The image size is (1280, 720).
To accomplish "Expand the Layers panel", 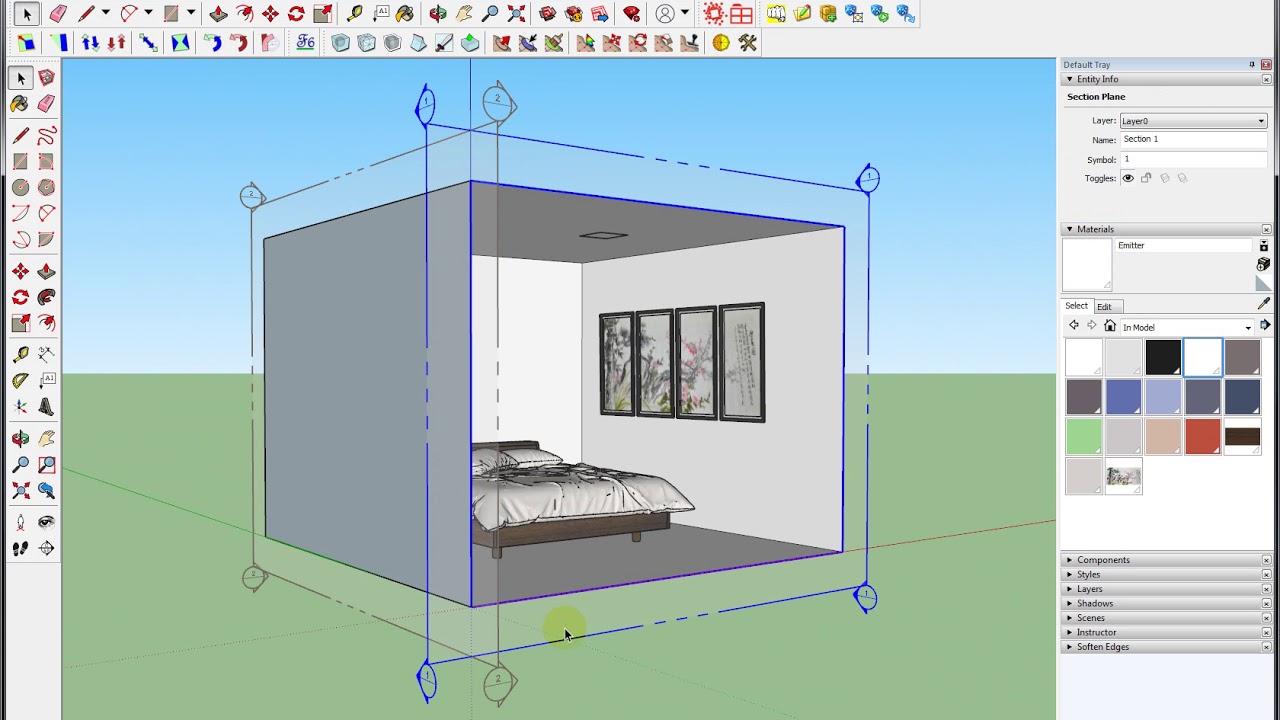I will 1069,589.
